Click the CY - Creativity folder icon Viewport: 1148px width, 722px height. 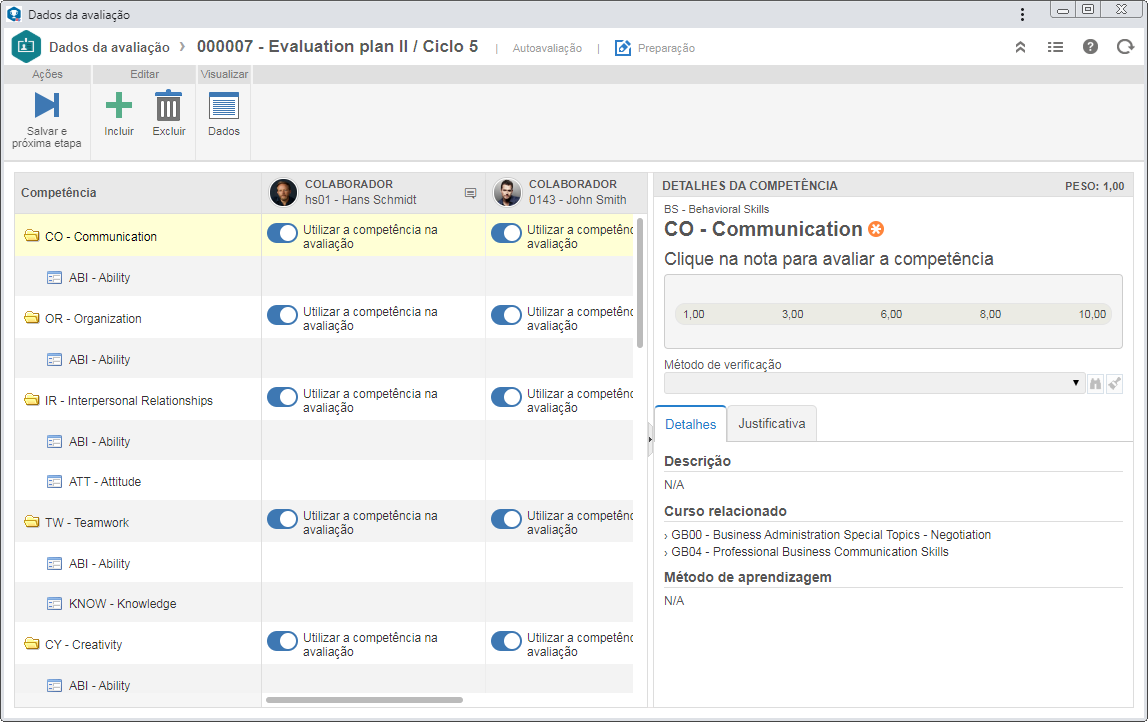[x=31, y=644]
